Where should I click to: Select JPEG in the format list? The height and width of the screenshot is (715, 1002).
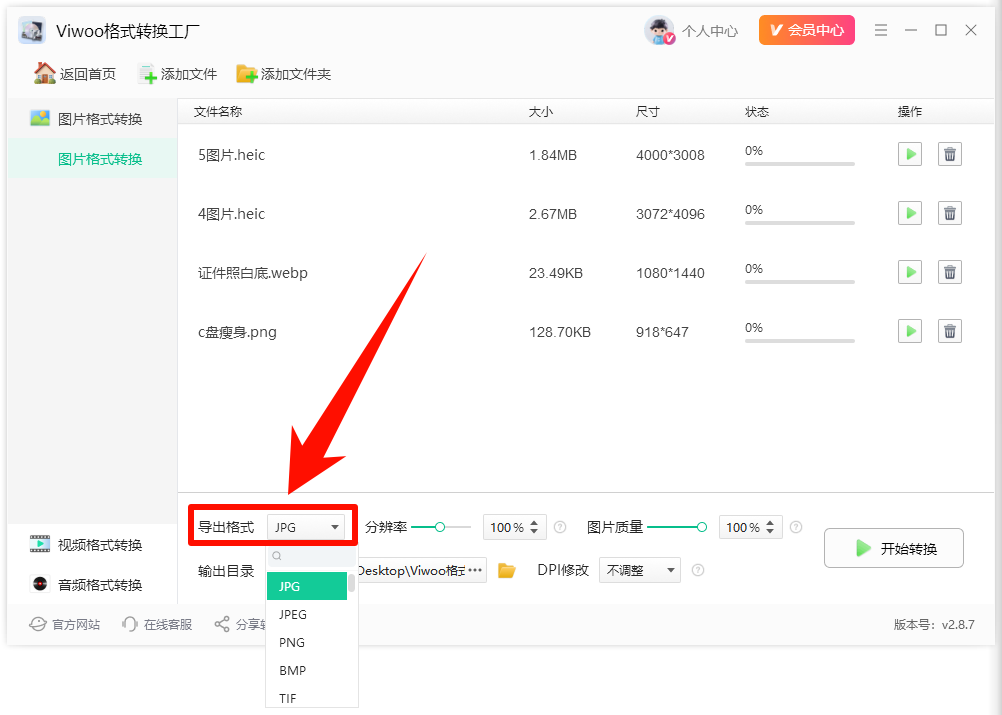(307, 614)
